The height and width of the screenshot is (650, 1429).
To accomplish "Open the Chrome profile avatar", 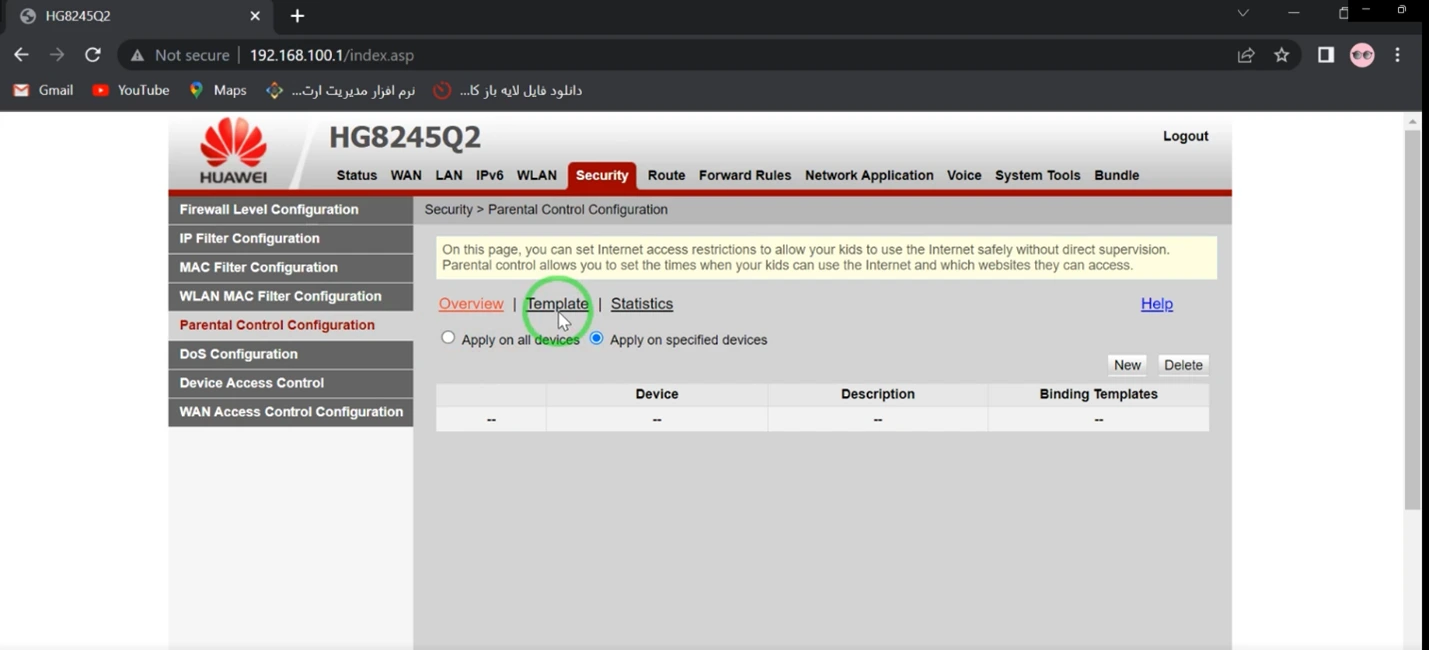I will [1362, 55].
